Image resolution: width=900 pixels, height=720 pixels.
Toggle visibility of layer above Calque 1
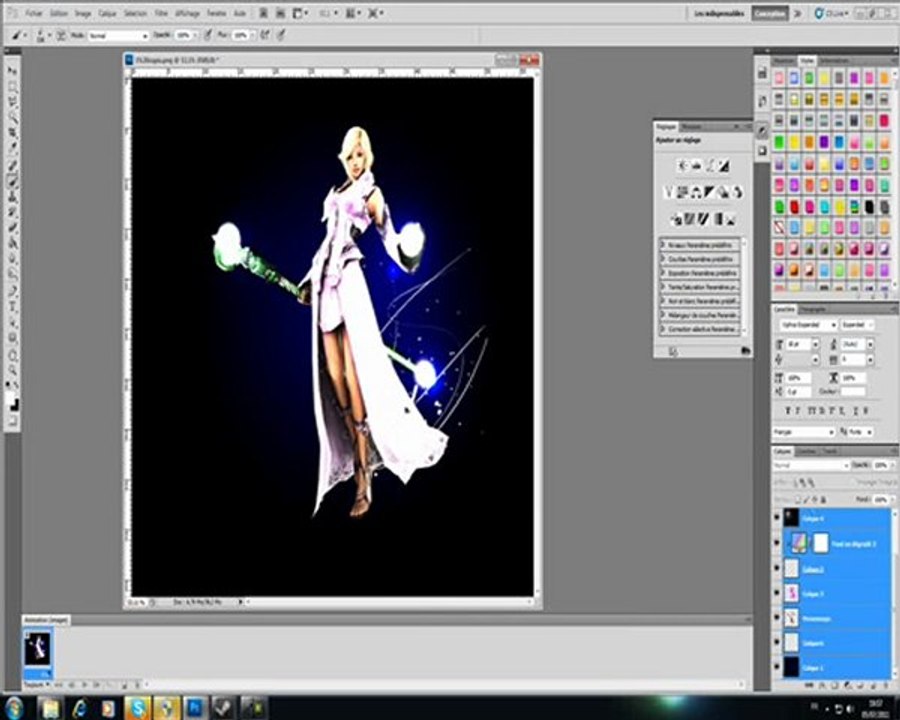pos(777,643)
